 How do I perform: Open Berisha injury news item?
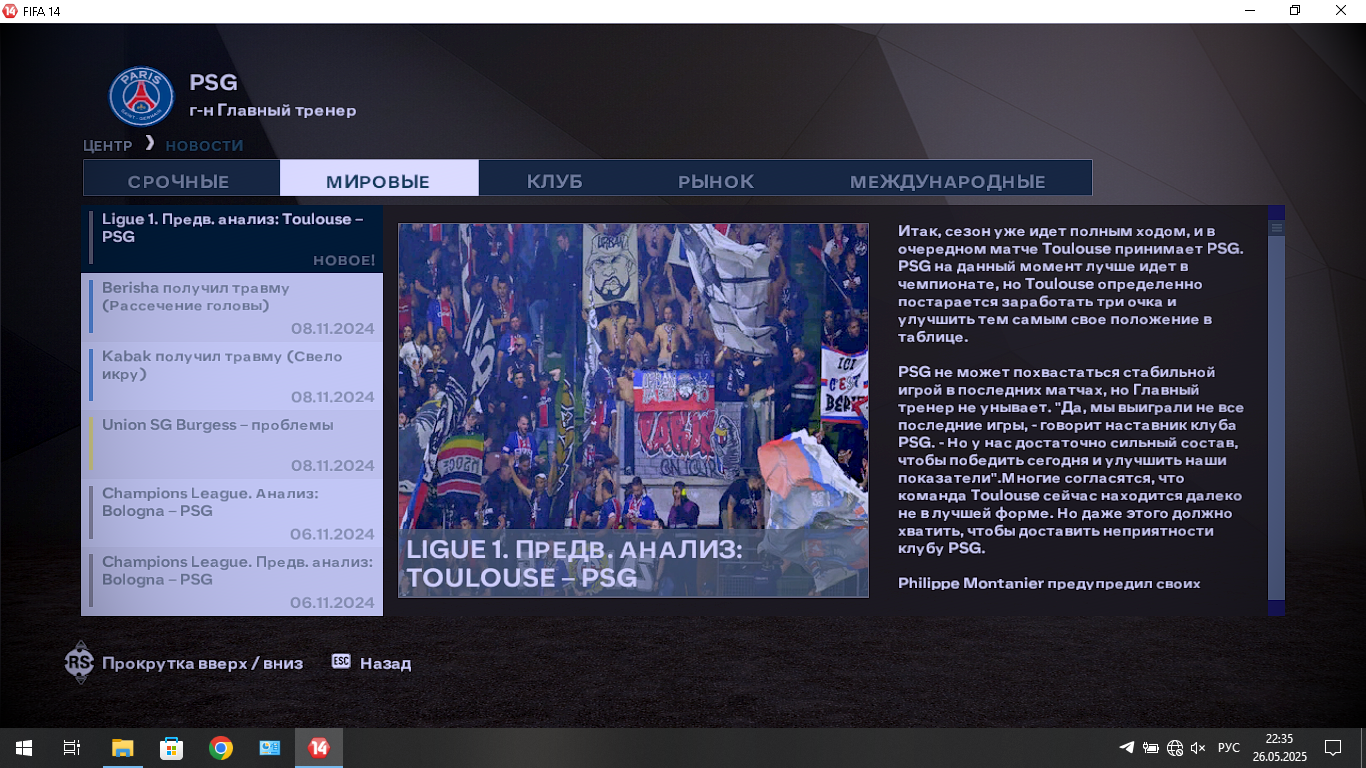pos(232,307)
